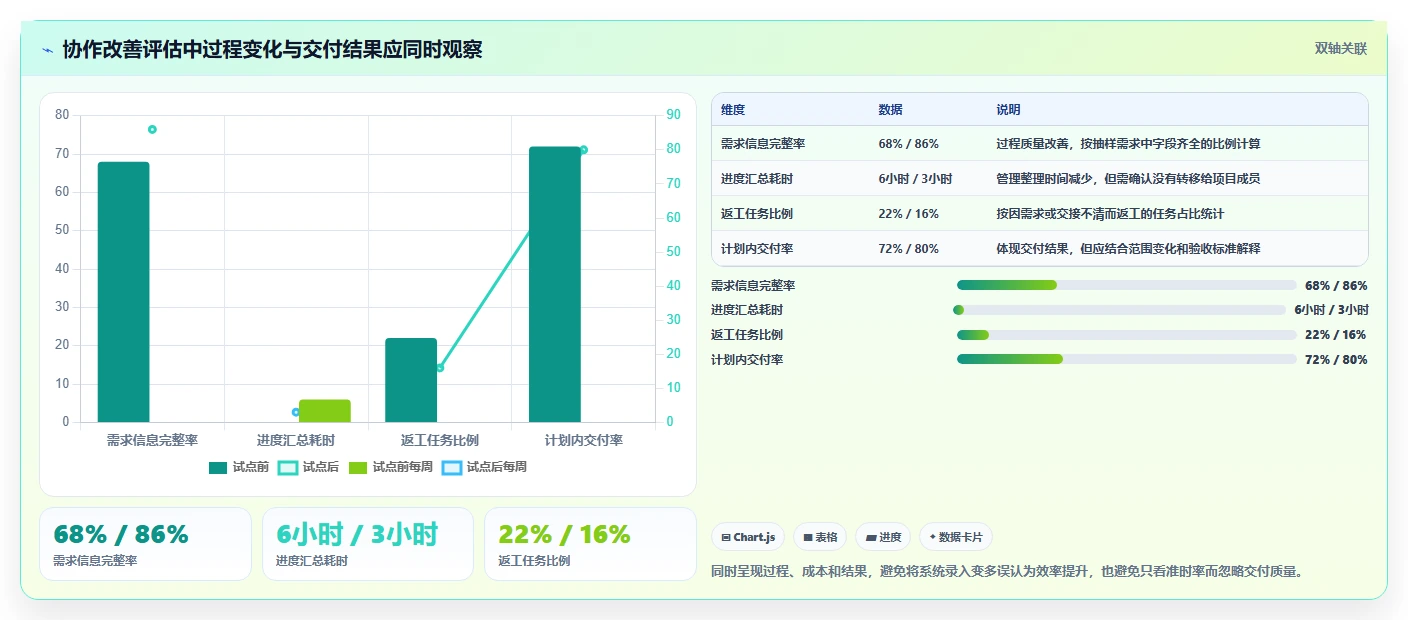Select the Chart.js tag chip

tap(748, 537)
